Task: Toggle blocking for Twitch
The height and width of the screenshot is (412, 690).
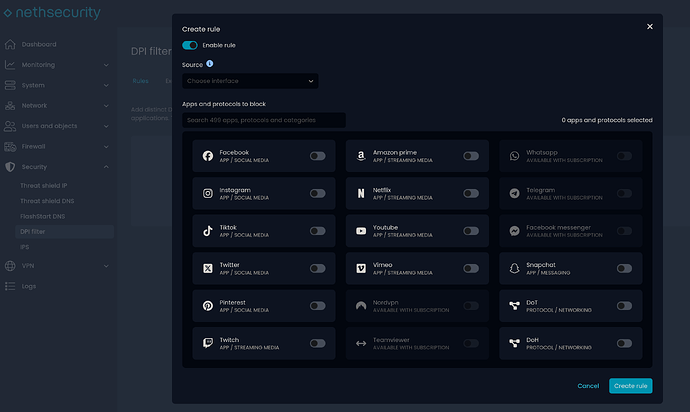Action: [317, 343]
